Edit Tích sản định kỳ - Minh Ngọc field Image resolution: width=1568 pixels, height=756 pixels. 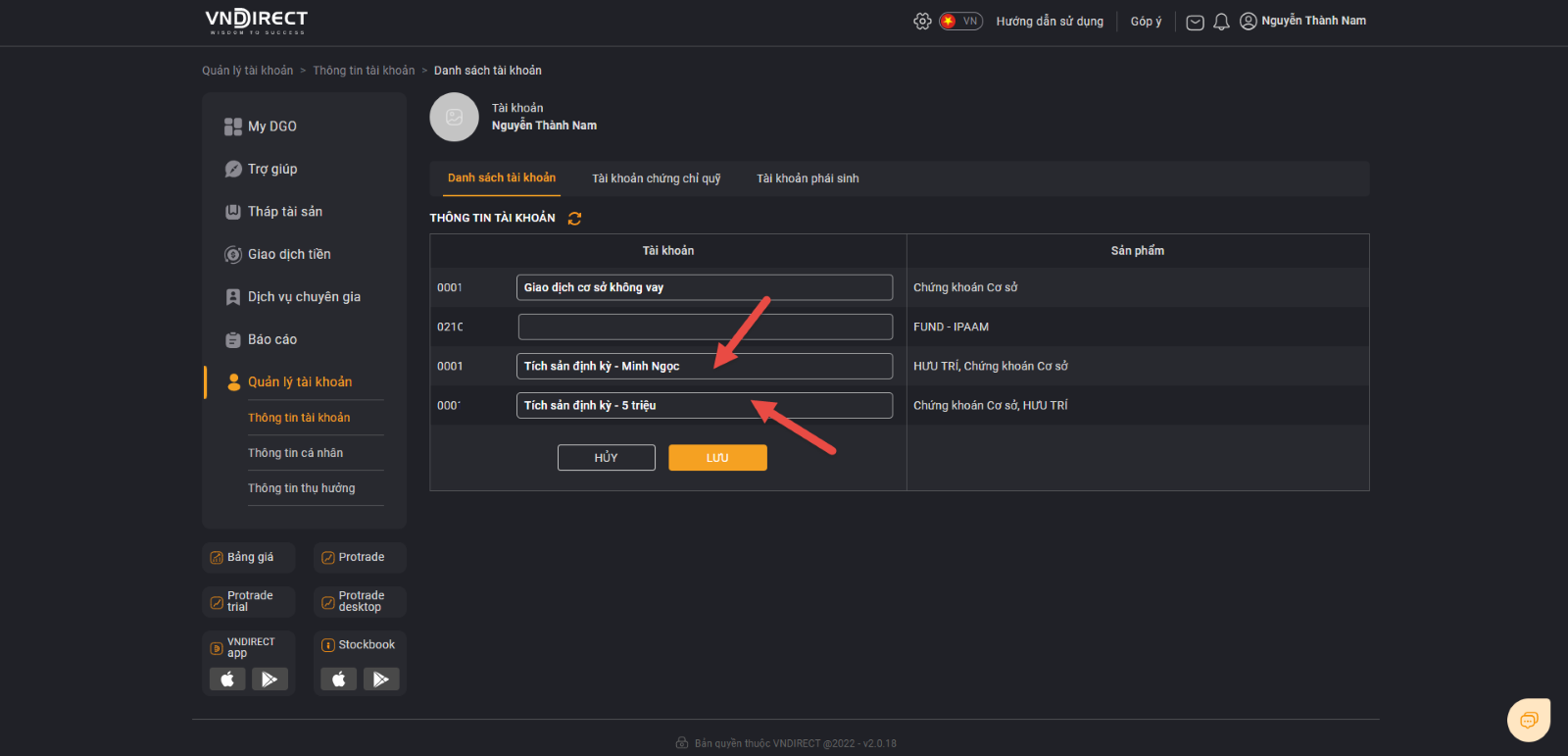point(705,366)
